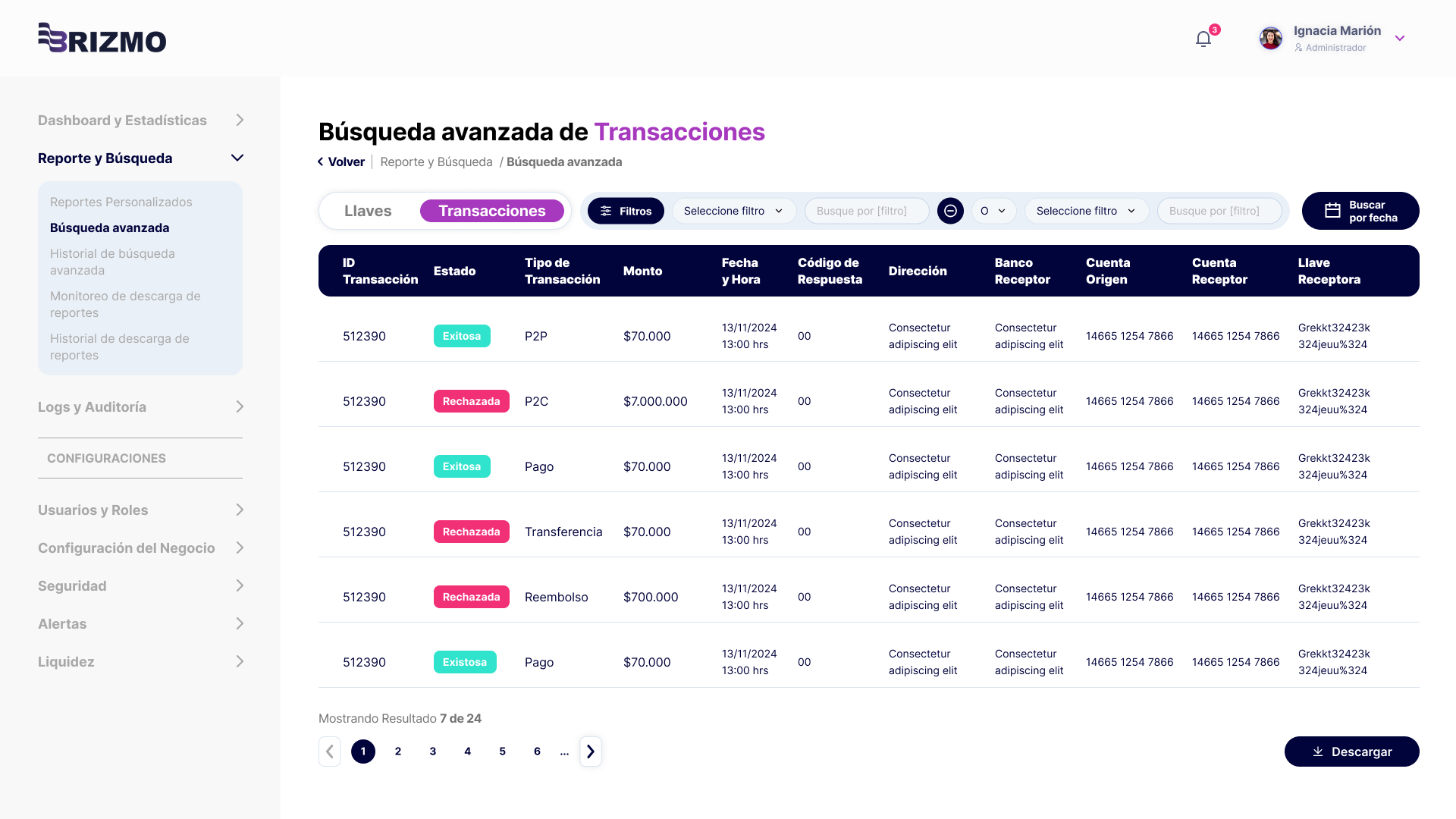Screen dimensions: 1456x819
Task: Go to next page with right arrow
Action: [x=591, y=752]
